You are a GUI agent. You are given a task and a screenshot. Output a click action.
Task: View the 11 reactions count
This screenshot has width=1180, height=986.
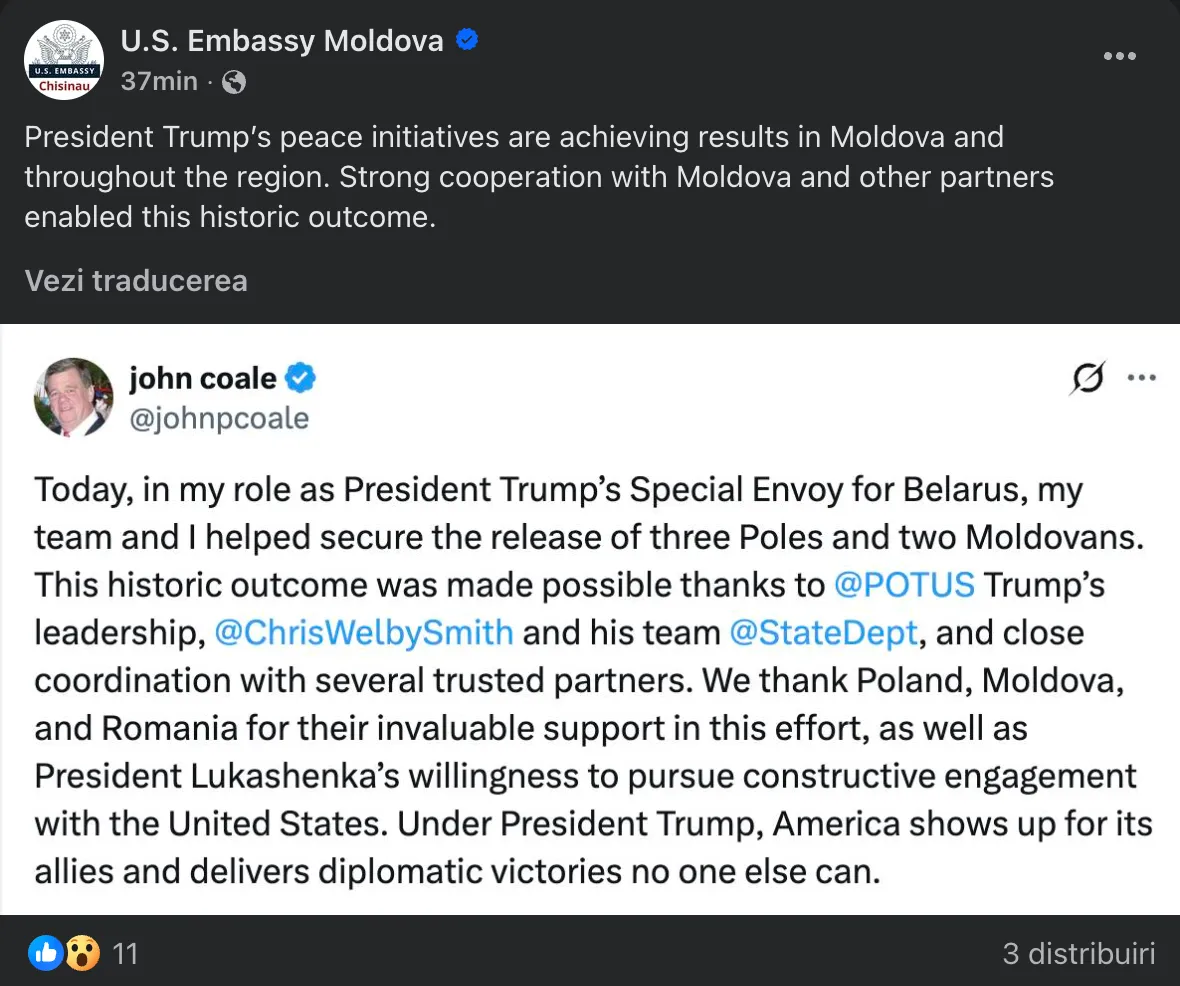pyautogui.click(x=125, y=954)
